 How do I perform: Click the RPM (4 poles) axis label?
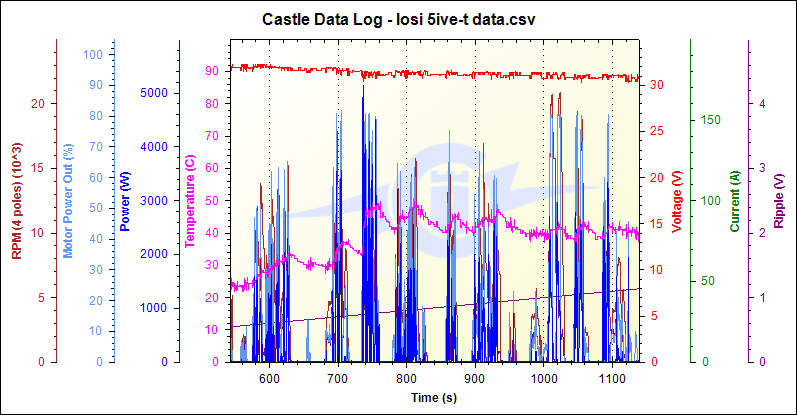pos(17,200)
